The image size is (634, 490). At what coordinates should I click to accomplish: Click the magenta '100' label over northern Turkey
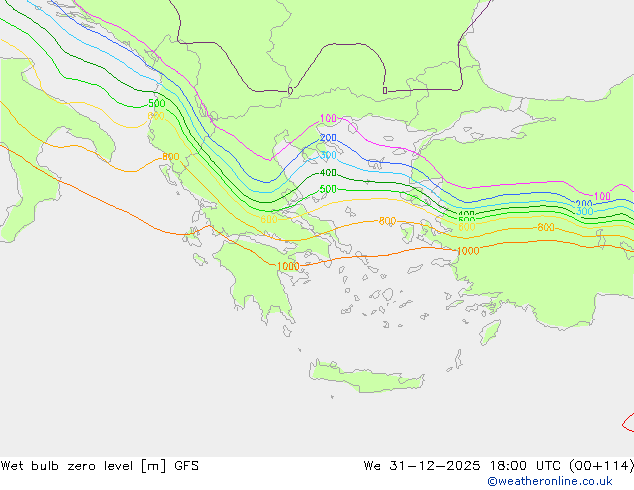(602, 196)
